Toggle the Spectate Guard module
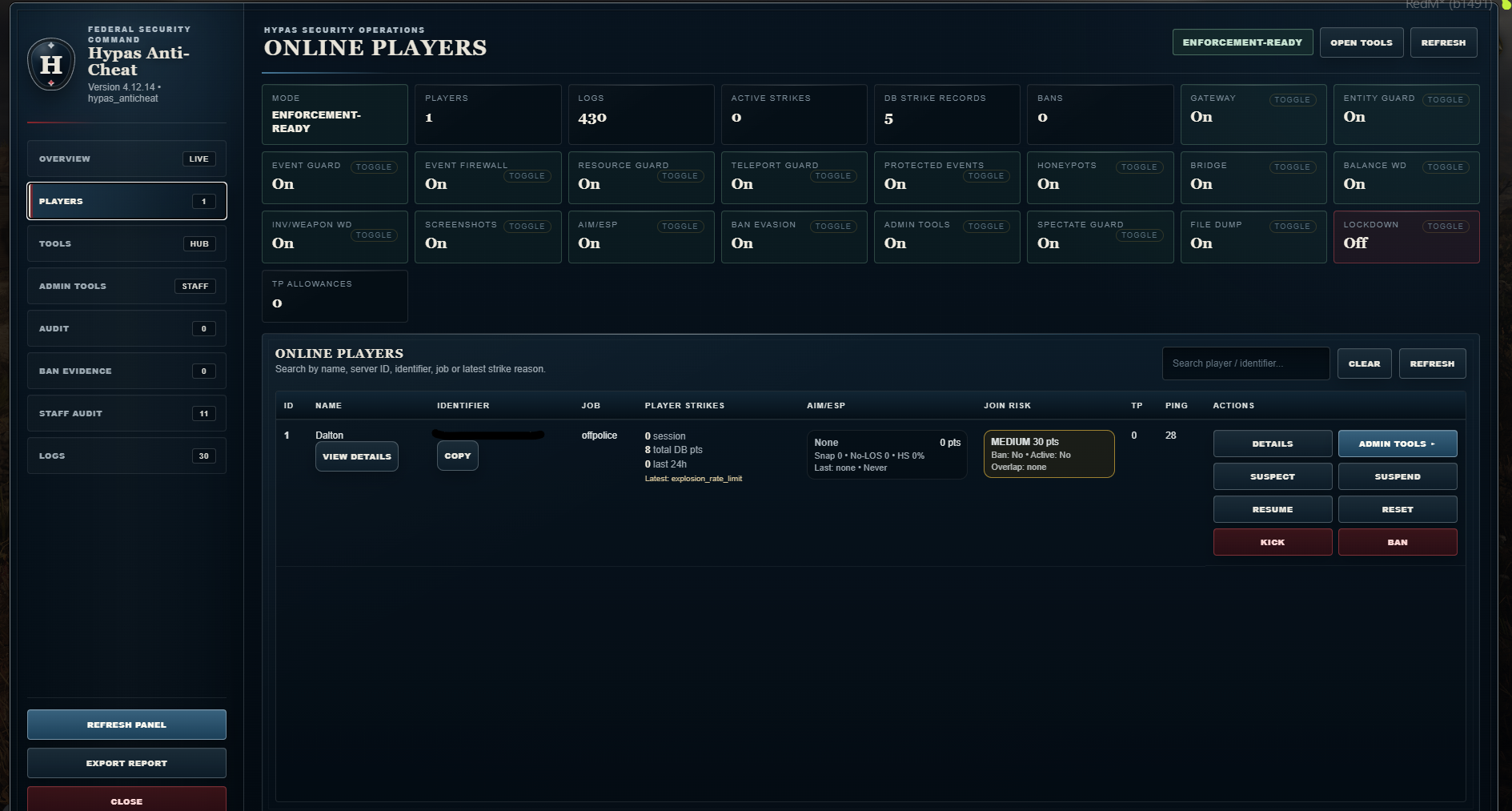The height and width of the screenshot is (811, 1512). (1139, 235)
